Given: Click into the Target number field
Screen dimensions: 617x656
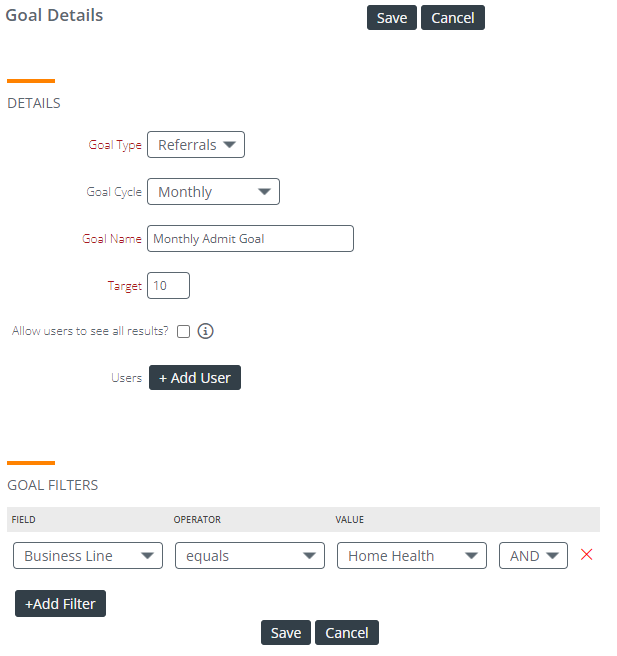Looking at the screenshot, I should tap(168, 285).
